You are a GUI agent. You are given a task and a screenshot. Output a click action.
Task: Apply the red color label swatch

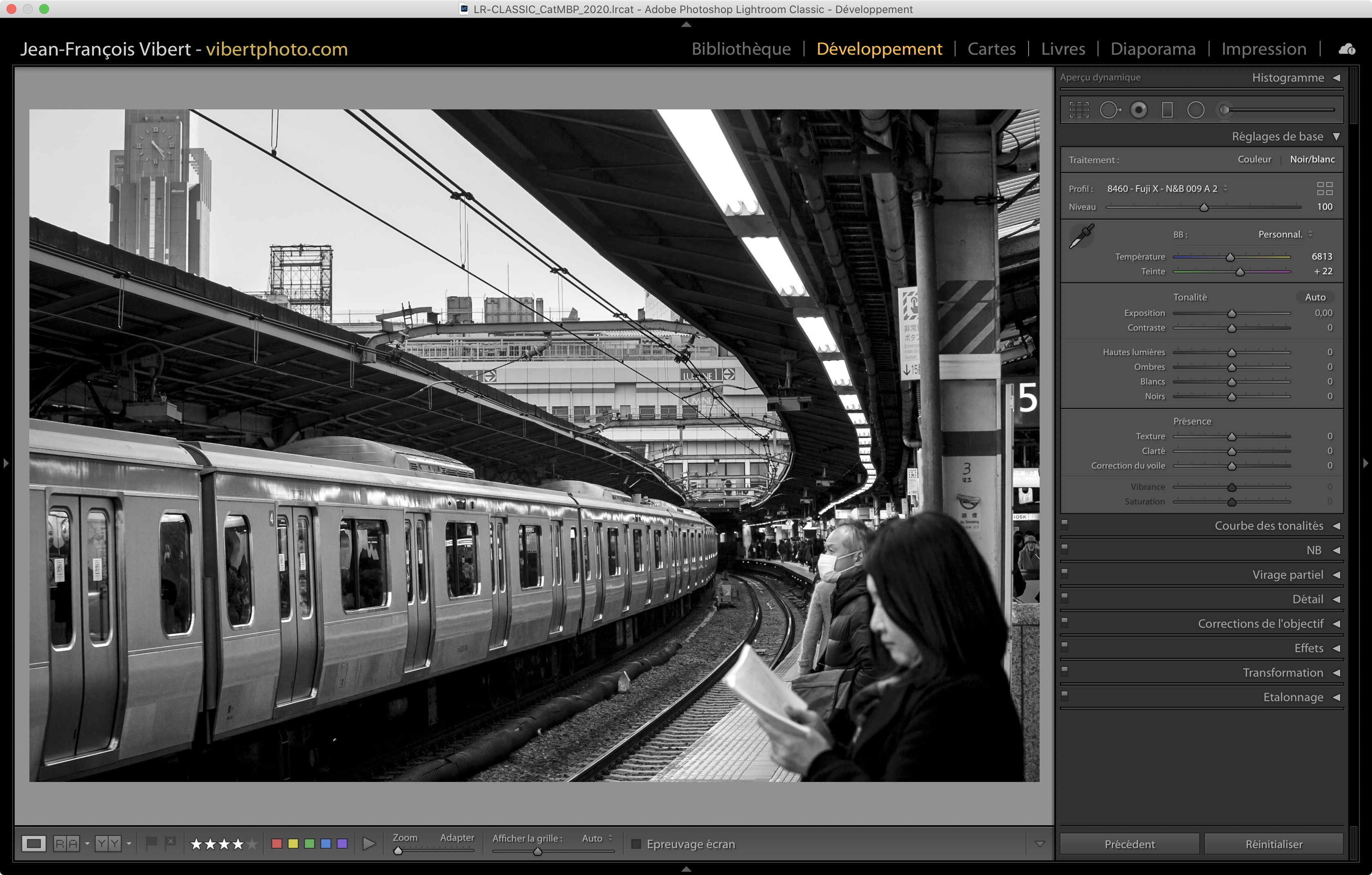pos(277,843)
